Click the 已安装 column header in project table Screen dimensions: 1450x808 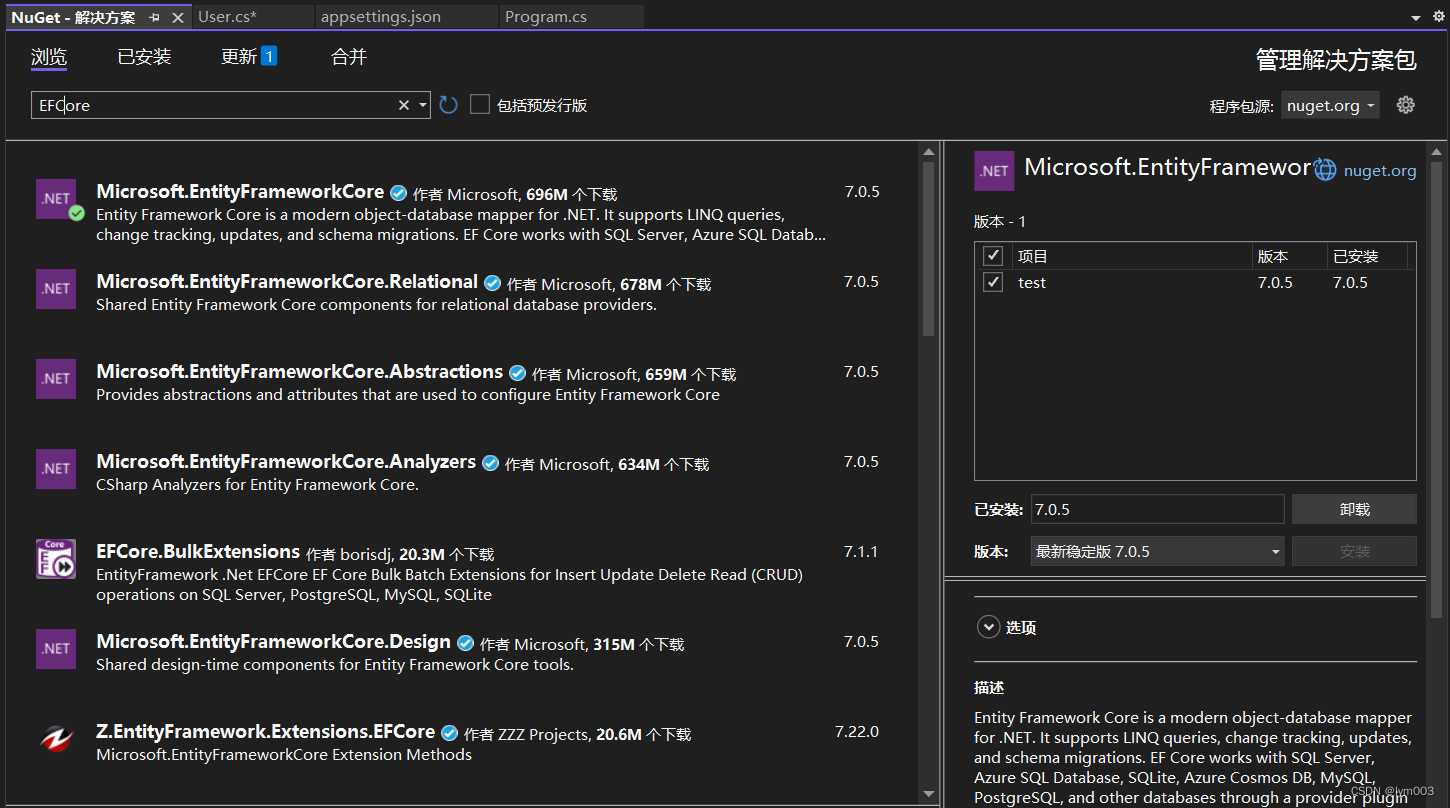pyautogui.click(x=1367, y=256)
